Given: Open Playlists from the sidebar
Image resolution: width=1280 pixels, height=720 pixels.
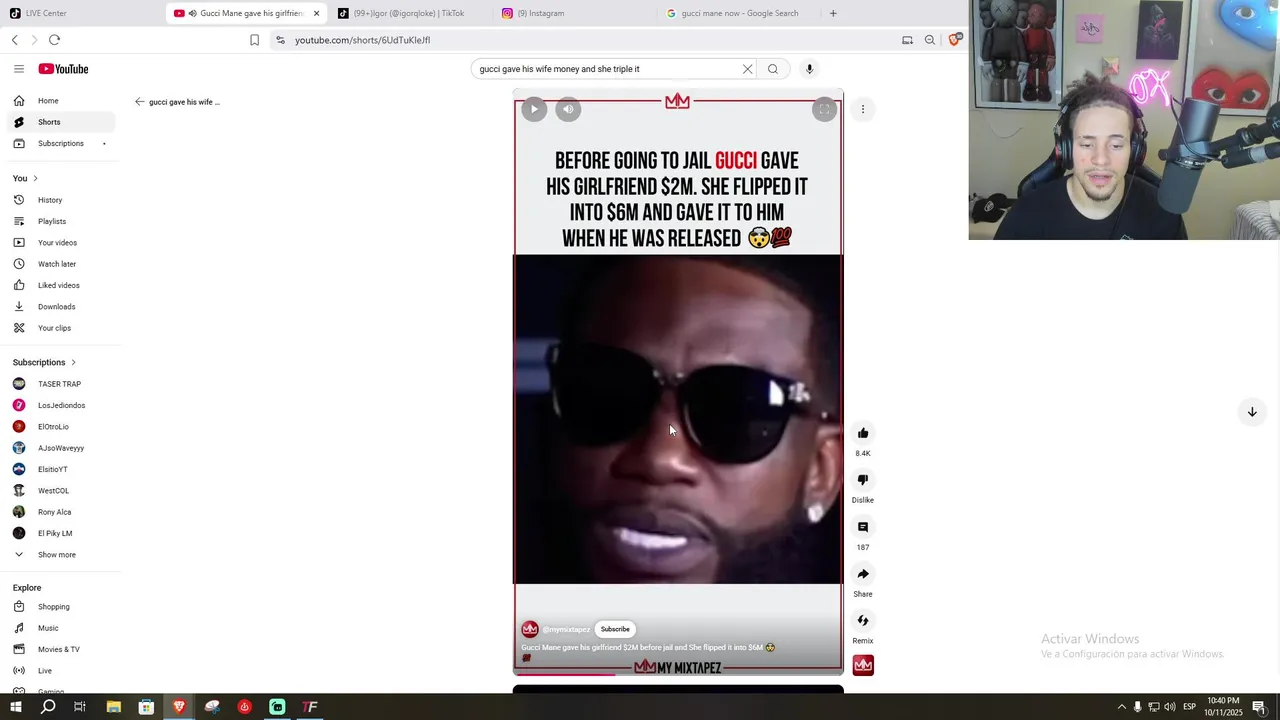Looking at the screenshot, I should tap(61, 221).
